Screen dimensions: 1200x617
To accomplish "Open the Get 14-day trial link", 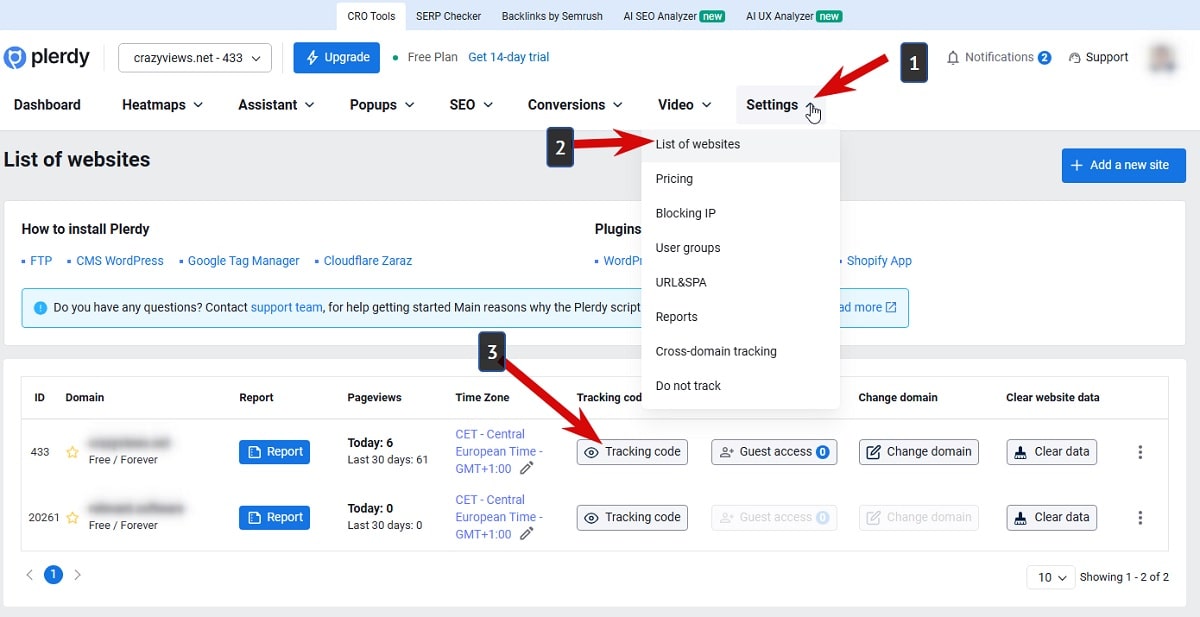I will coord(509,57).
